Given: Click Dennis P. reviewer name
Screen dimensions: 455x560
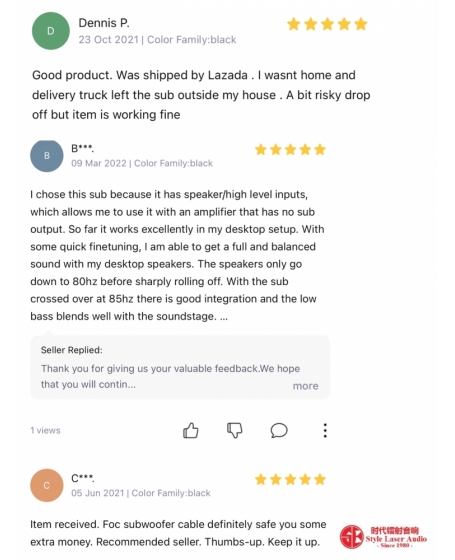Looking at the screenshot, I should [104, 23].
